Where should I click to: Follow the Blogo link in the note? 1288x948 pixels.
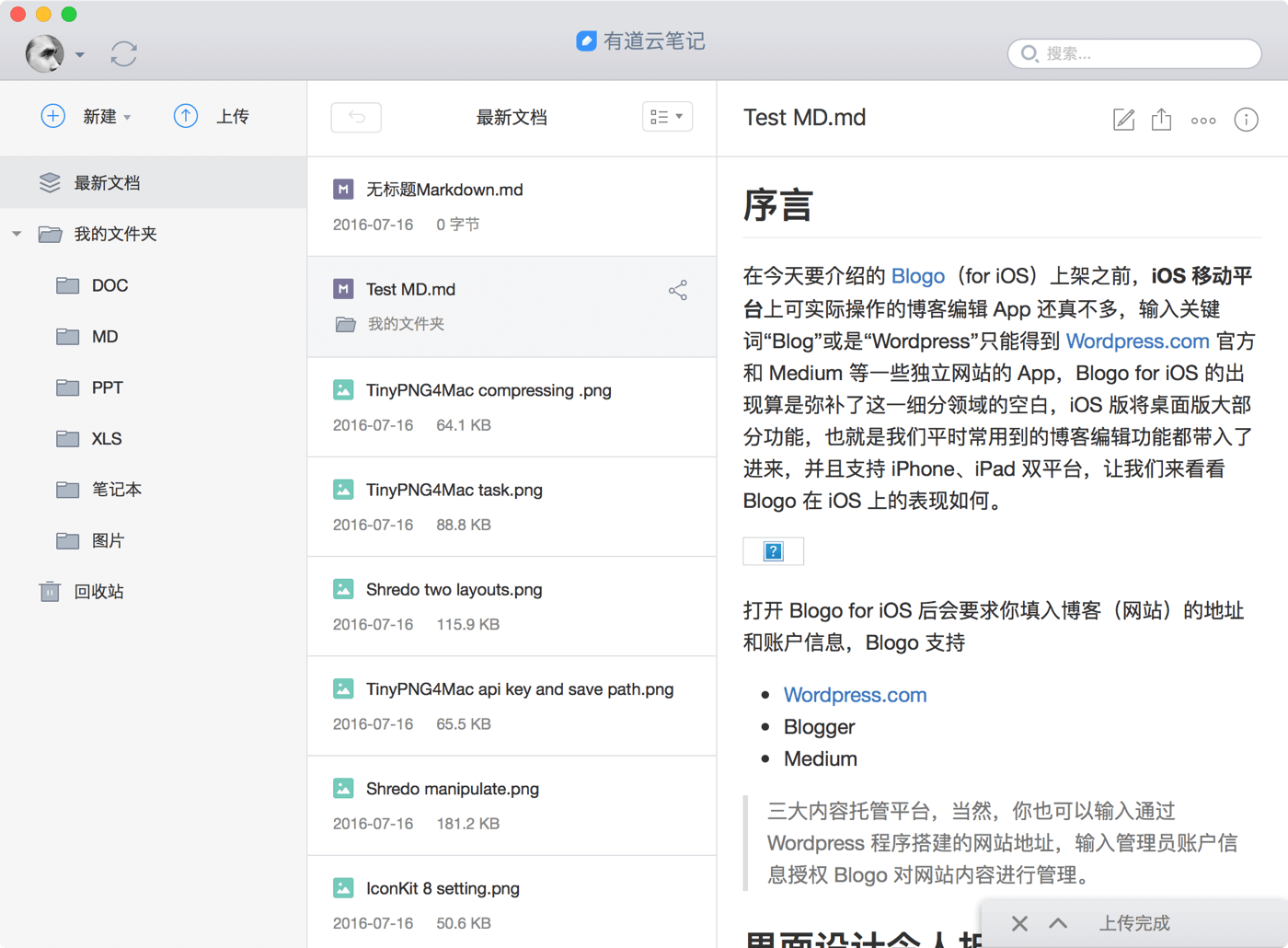click(917, 276)
